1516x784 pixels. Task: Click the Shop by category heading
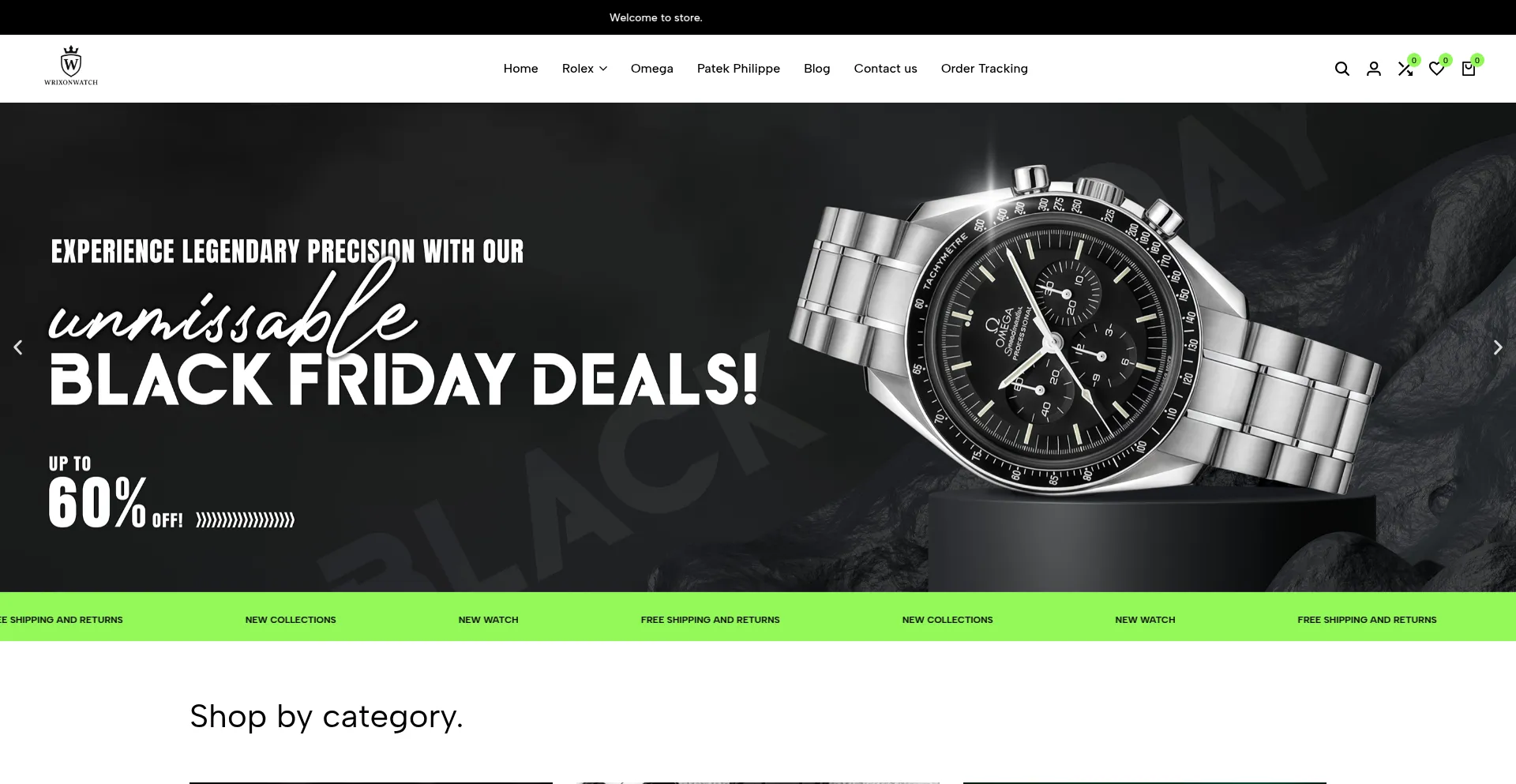coord(326,717)
